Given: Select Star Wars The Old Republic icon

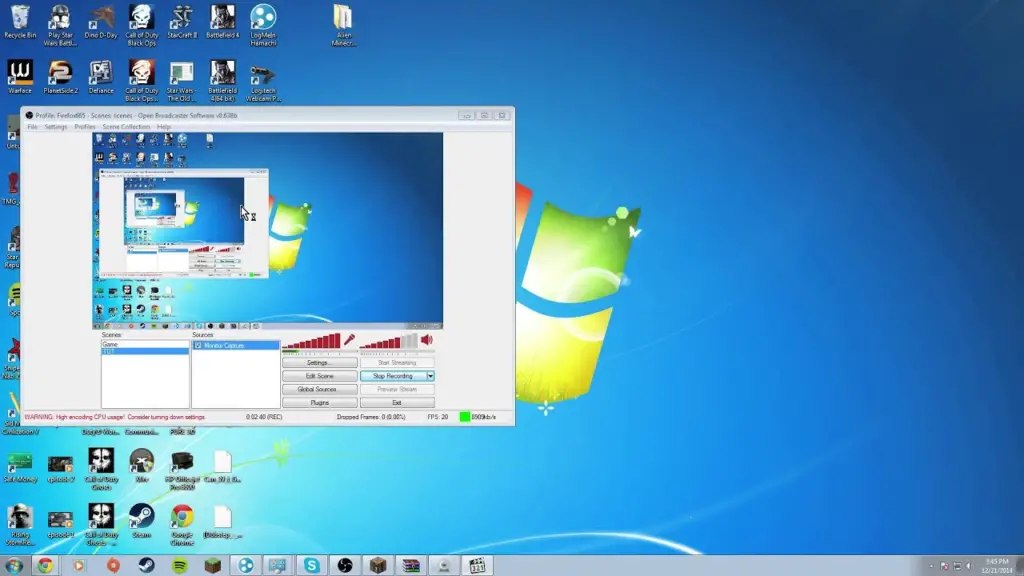Looking at the screenshot, I should (182, 81).
